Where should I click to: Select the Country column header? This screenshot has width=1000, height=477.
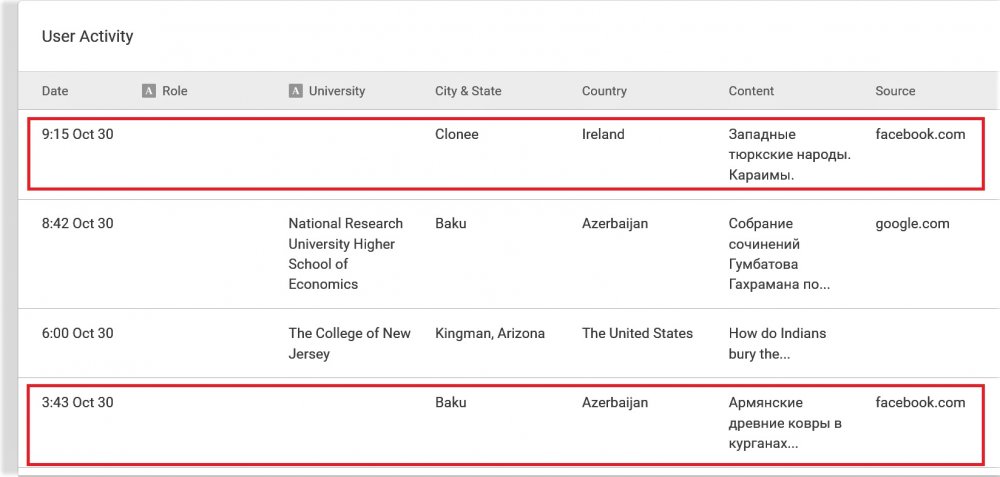click(x=604, y=91)
